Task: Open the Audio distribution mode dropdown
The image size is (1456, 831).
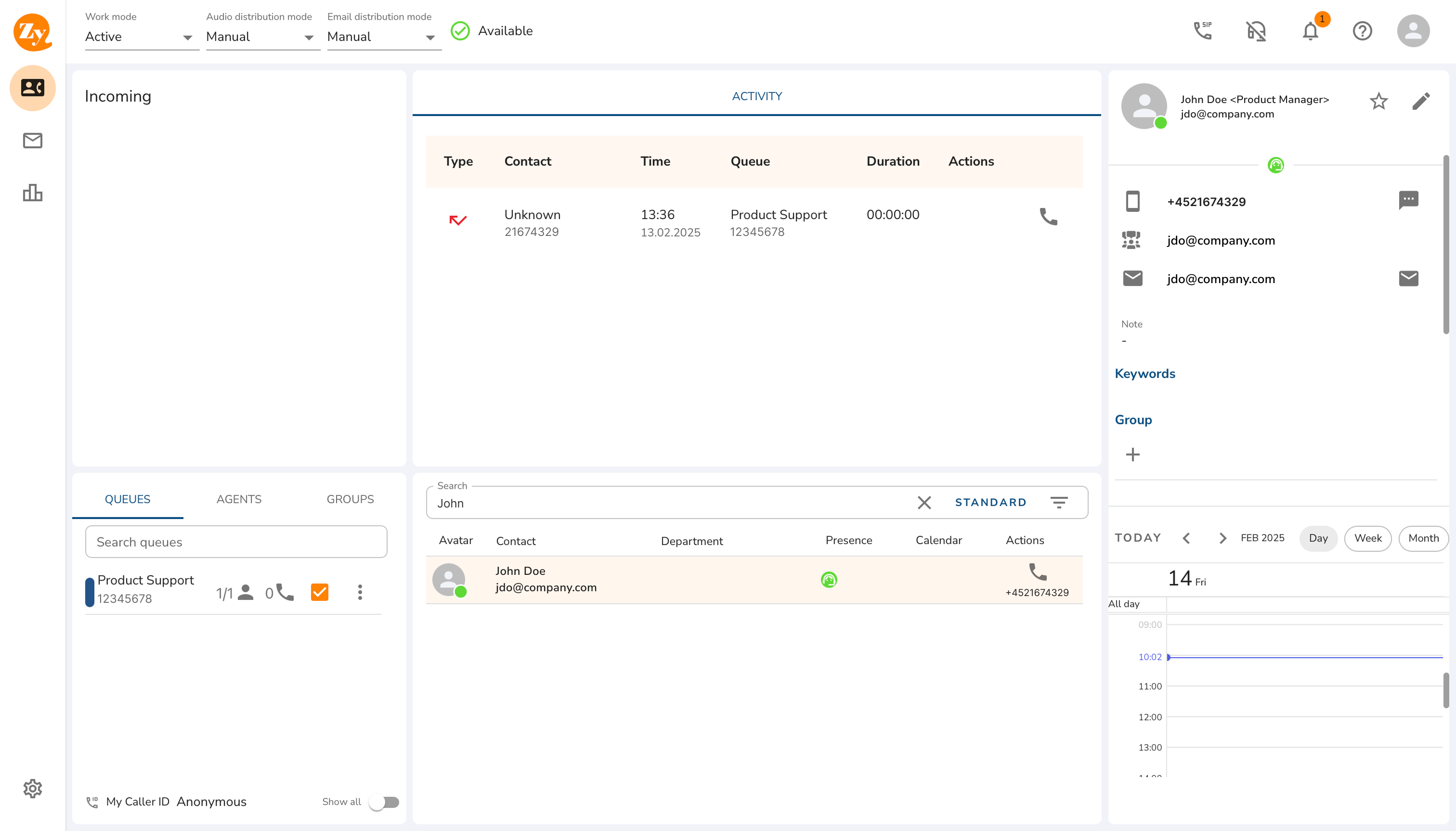Action: tap(262, 37)
